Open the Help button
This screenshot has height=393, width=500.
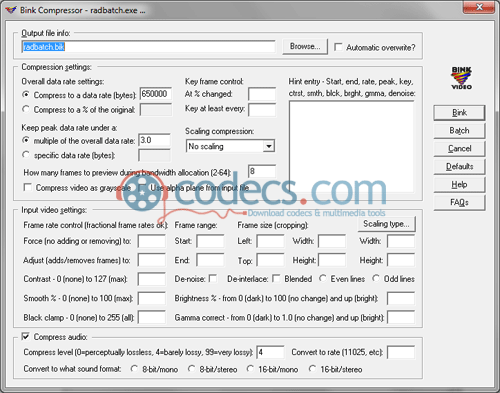(459, 184)
